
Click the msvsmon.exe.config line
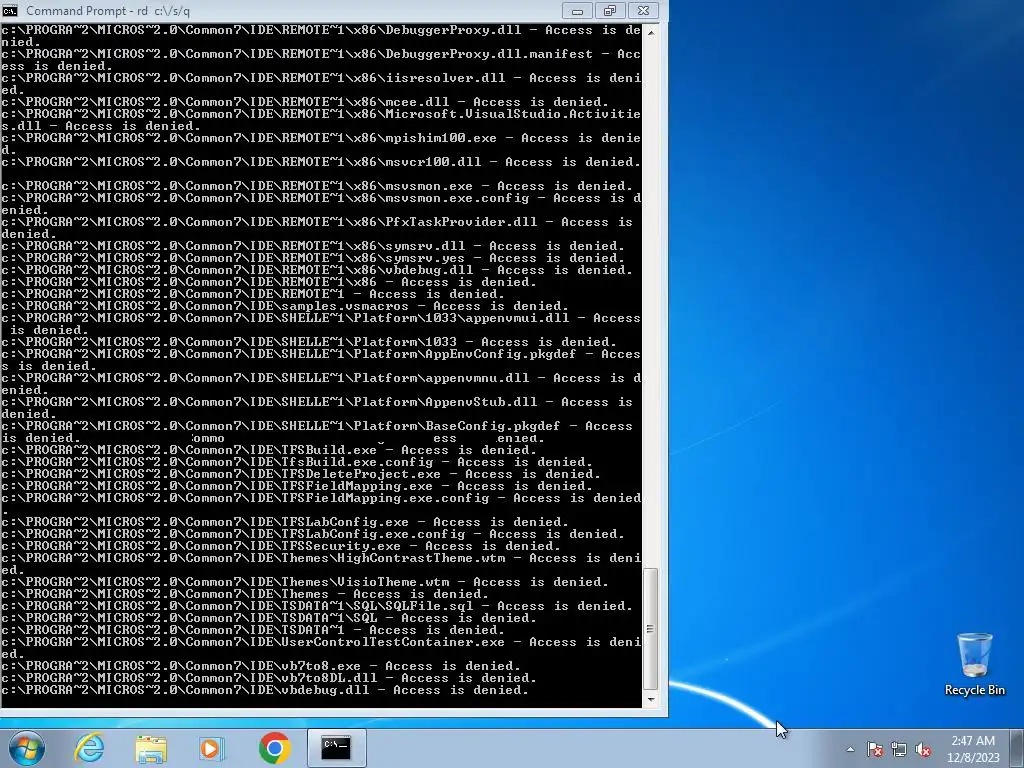point(321,204)
